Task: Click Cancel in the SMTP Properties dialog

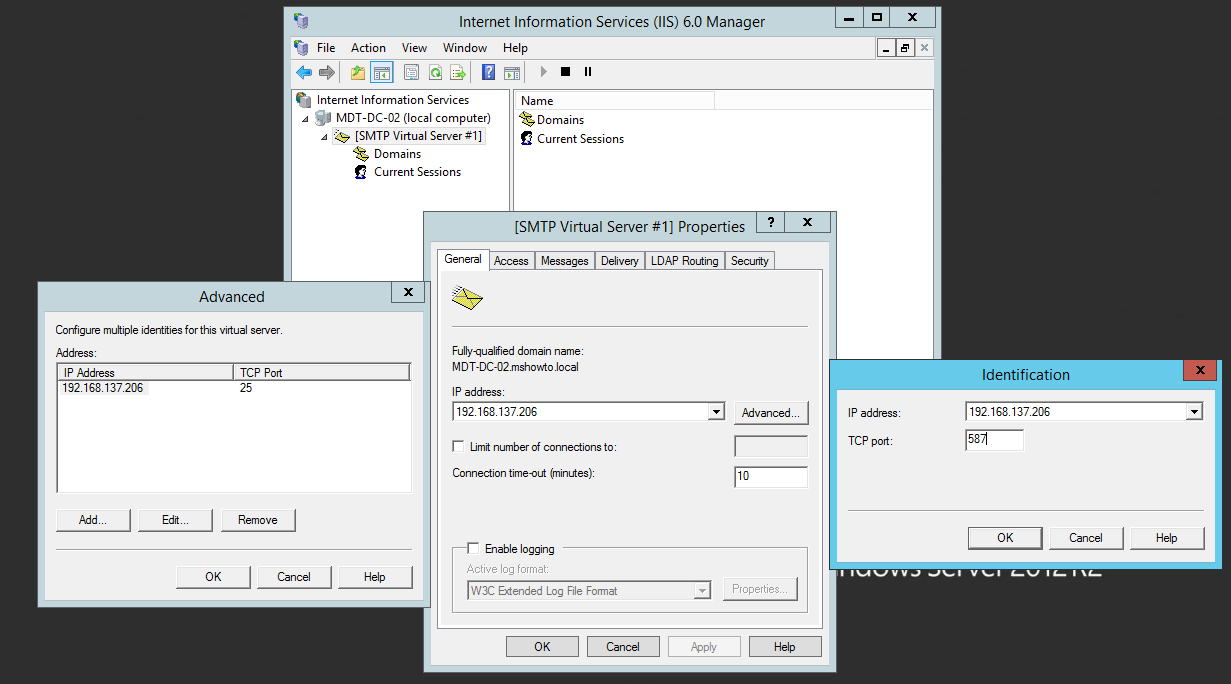Action: 623,647
